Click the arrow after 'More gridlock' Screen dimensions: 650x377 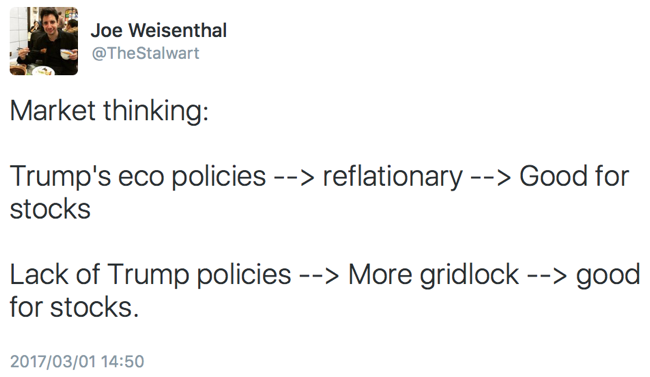547,277
